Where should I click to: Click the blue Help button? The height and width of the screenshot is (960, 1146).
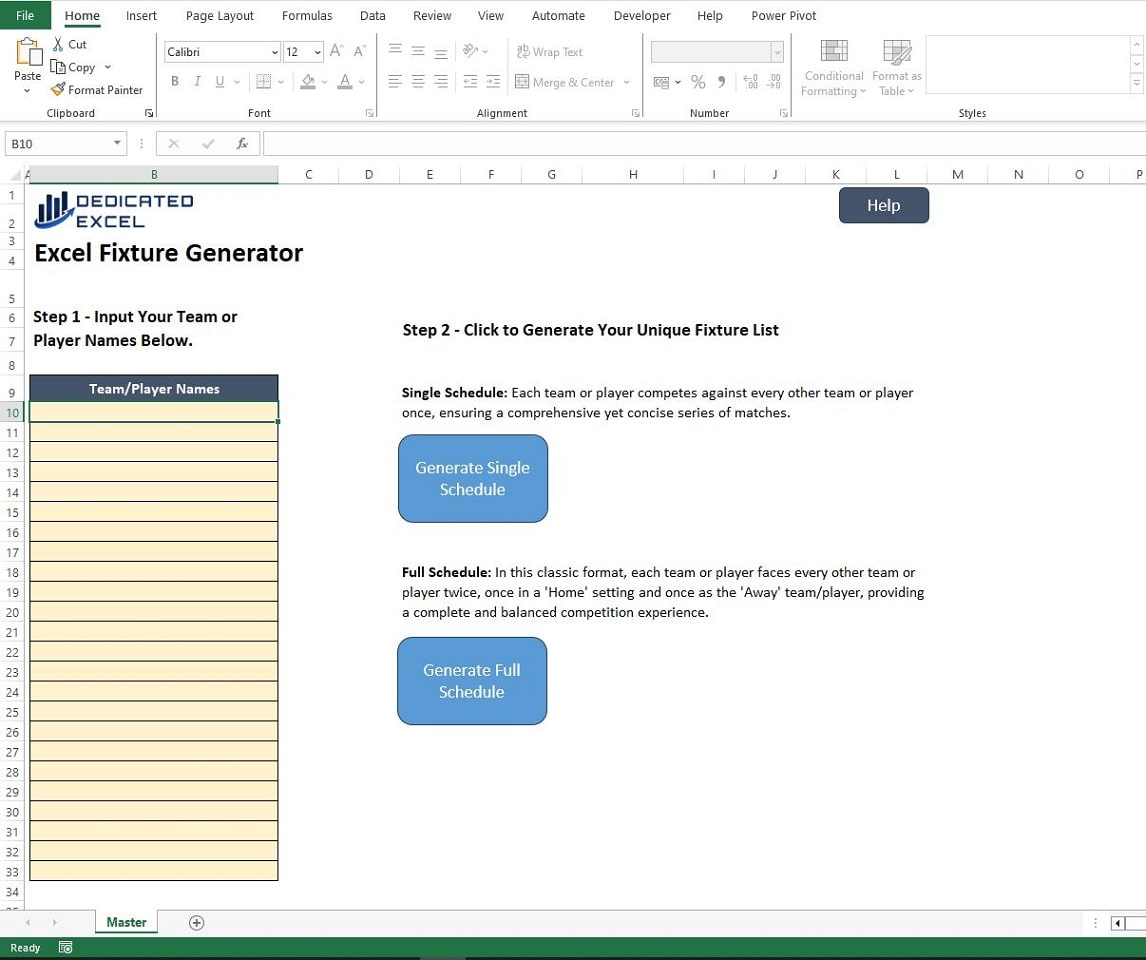(883, 205)
